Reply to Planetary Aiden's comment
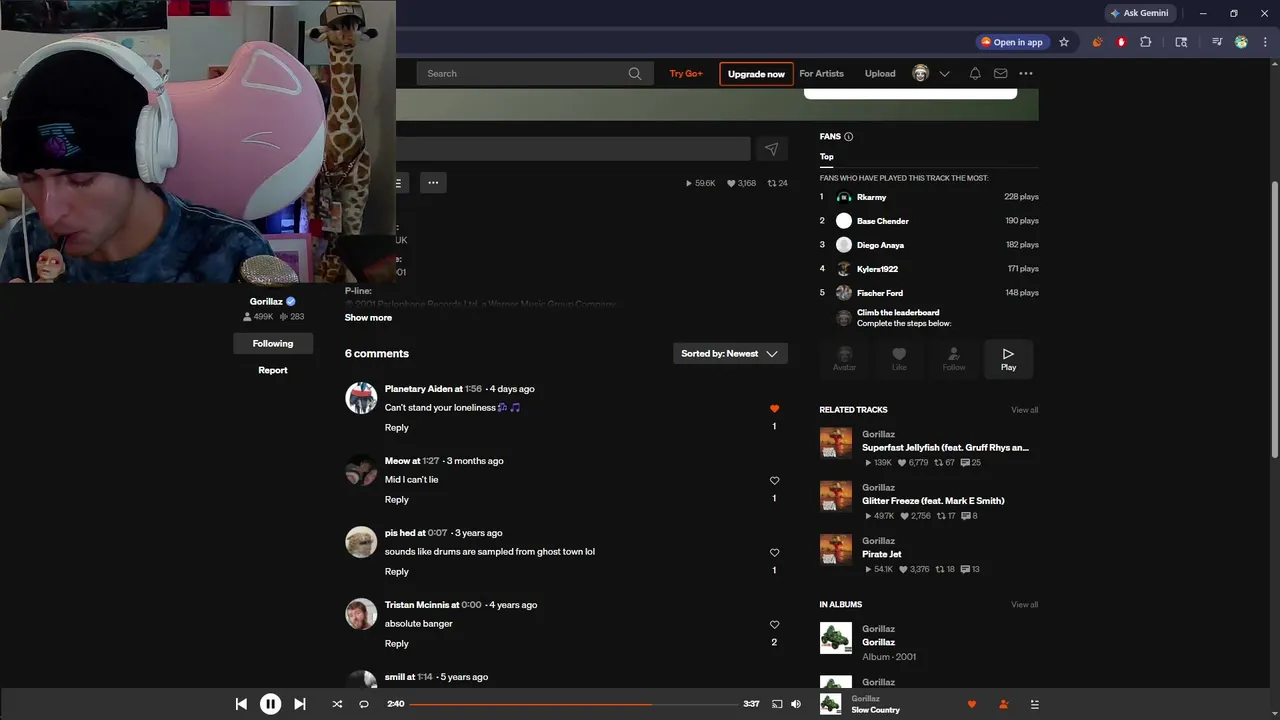Screen dimensions: 1280x720 pyautogui.click(x=397, y=427)
